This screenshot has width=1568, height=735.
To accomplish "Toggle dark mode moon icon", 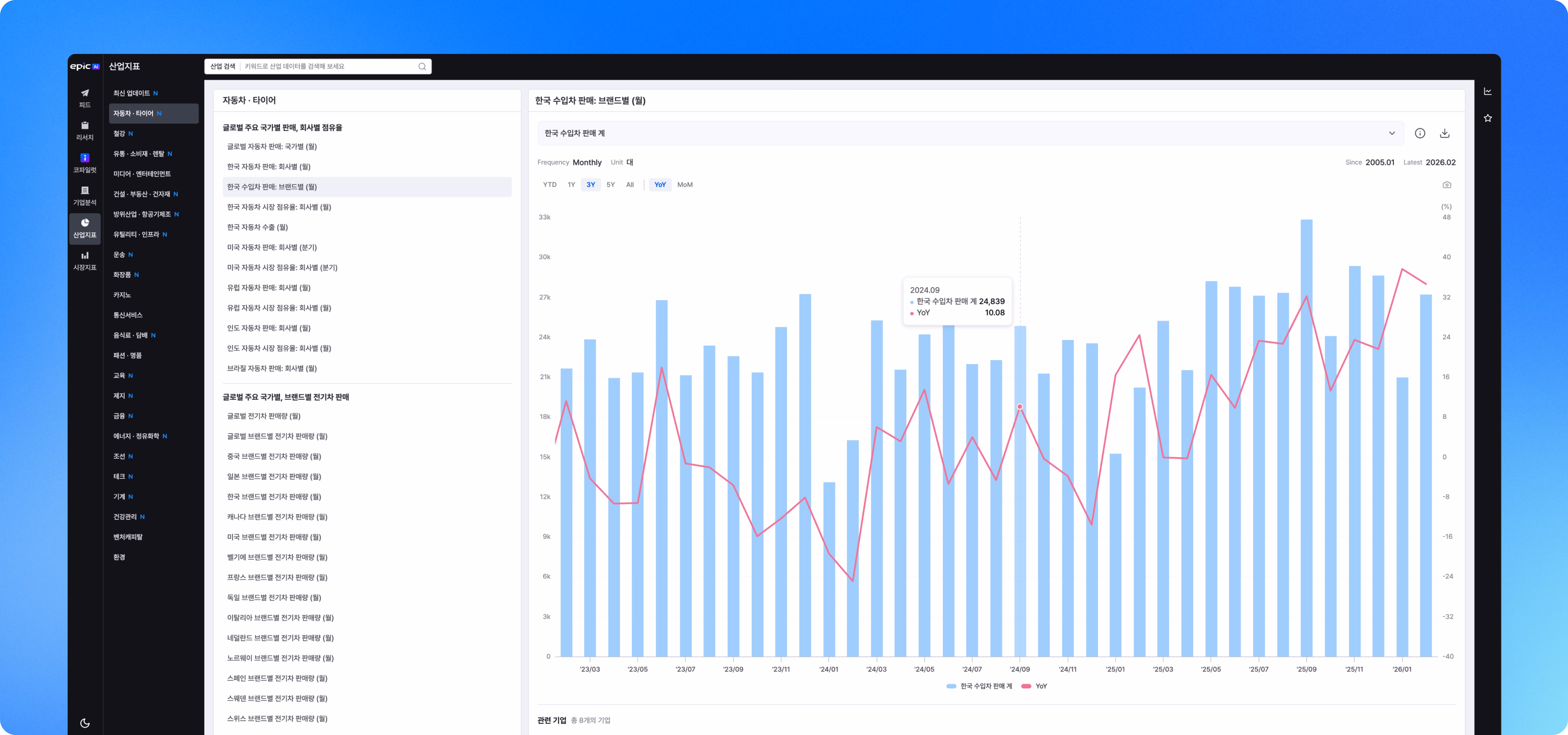I will coord(85,723).
